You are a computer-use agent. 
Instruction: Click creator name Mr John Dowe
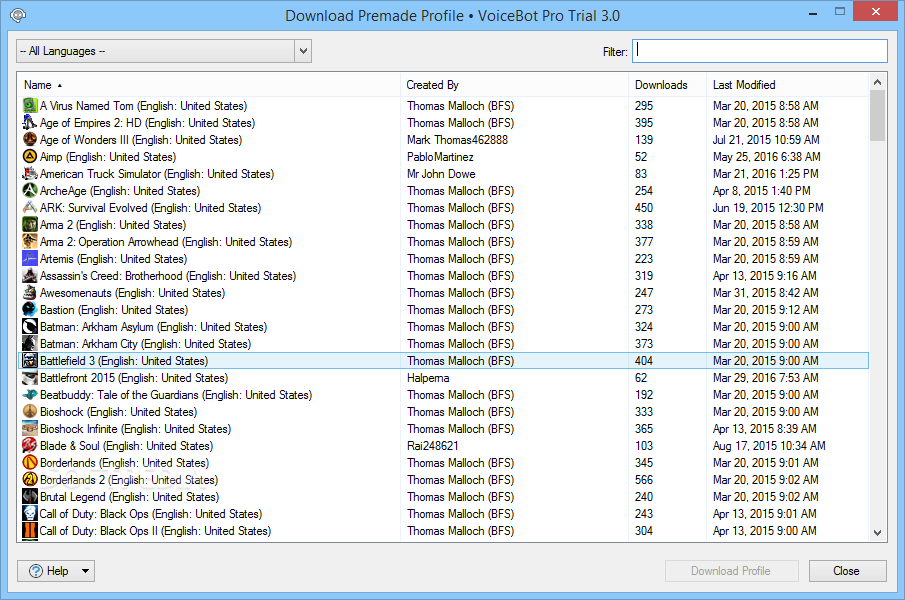[x=441, y=174]
